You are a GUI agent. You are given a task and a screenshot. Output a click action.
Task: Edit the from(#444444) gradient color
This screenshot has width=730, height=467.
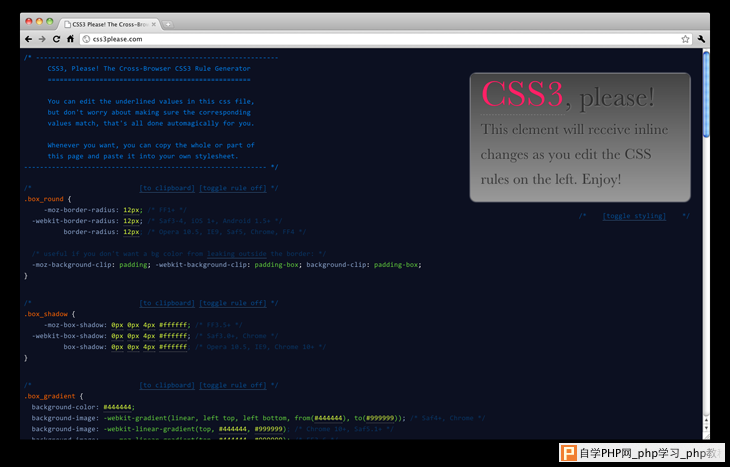(329, 418)
